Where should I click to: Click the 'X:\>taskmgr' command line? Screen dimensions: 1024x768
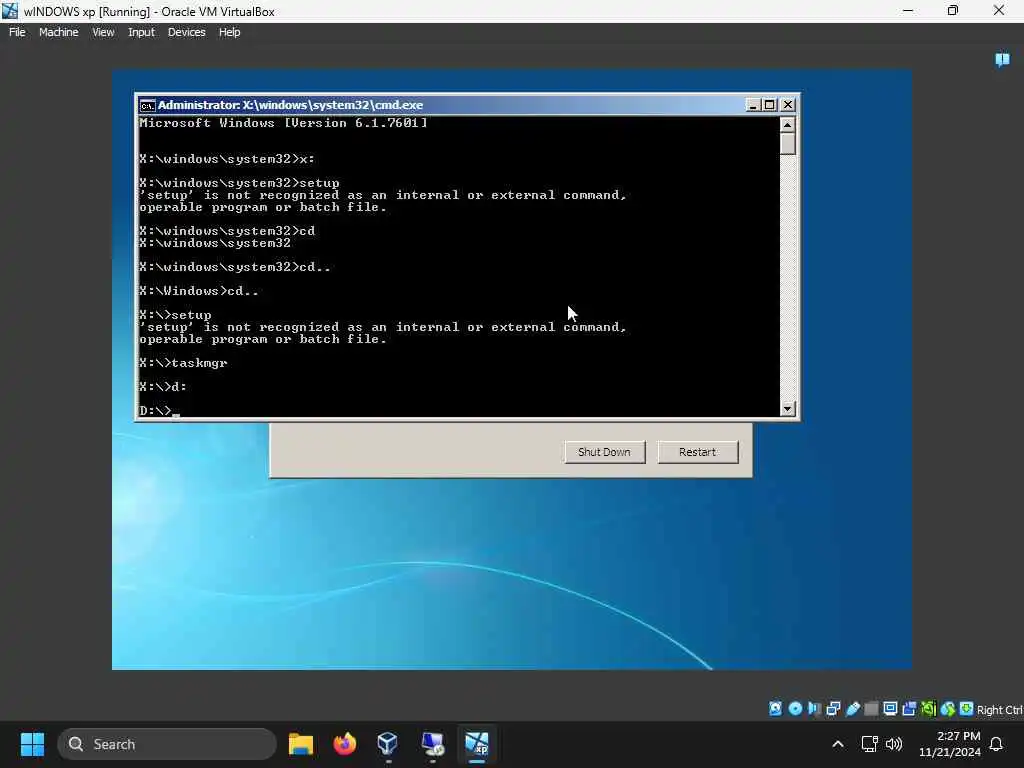click(x=184, y=362)
